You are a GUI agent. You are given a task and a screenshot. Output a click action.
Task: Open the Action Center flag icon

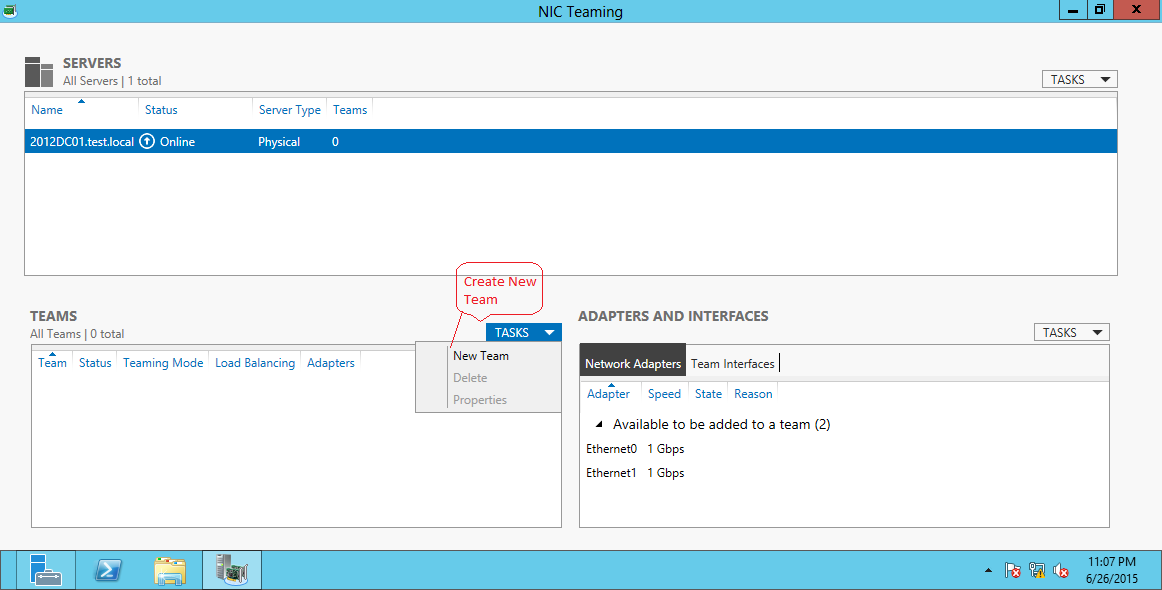point(1013,570)
